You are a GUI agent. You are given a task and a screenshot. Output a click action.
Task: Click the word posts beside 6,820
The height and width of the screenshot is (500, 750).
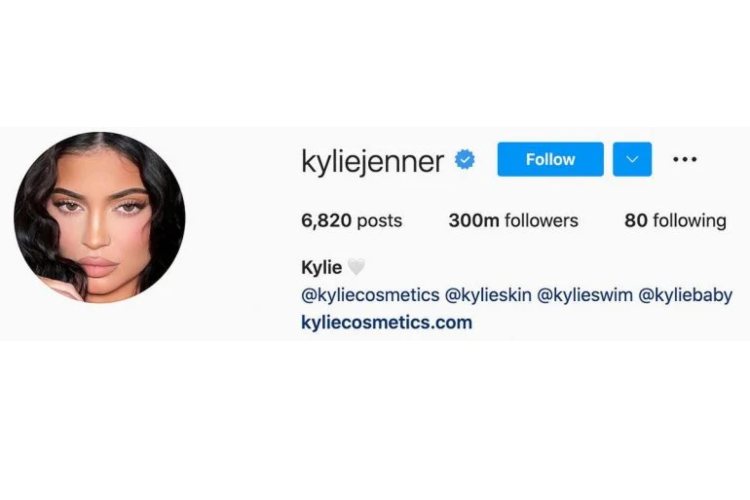[x=380, y=222]
